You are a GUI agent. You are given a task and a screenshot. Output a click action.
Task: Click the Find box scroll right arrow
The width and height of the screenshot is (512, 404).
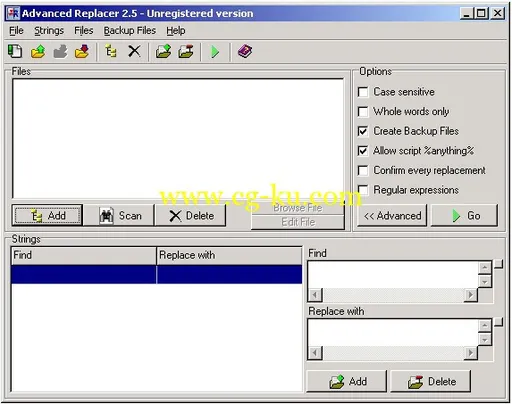(471, 295)
